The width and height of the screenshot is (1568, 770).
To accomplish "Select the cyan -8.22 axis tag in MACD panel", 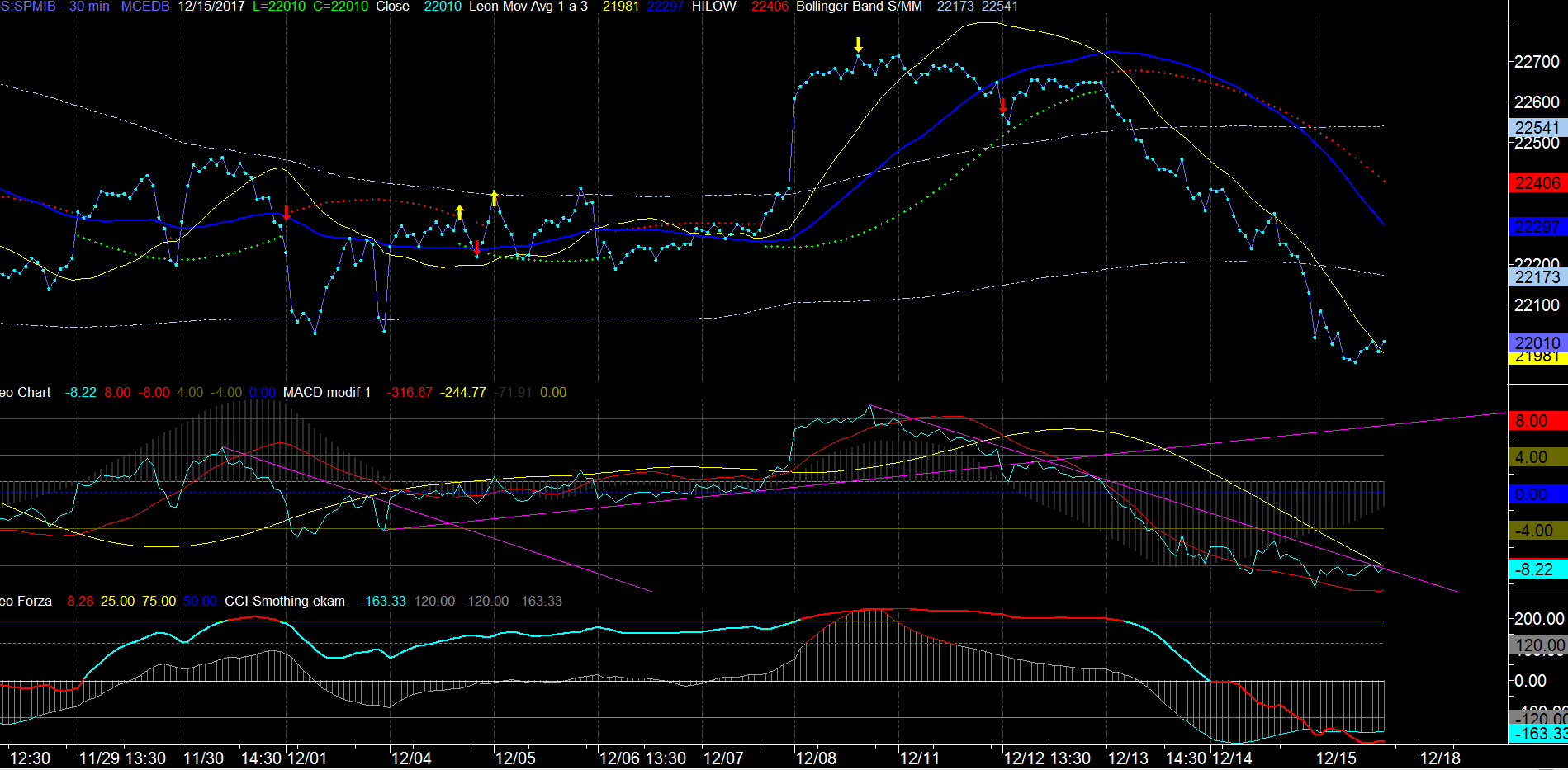I will point(1537,569).
